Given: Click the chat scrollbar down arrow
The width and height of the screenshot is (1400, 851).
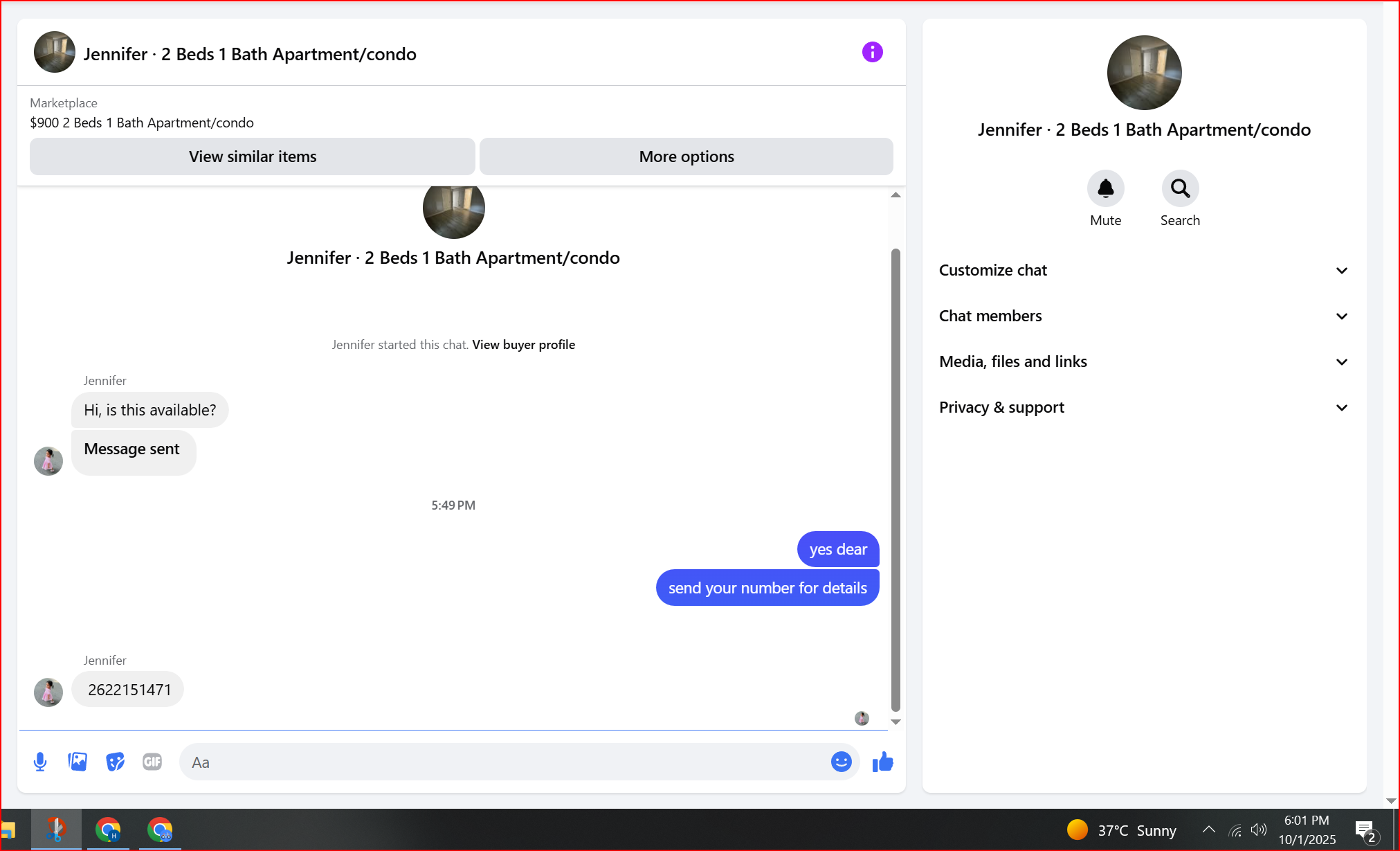Looking at the screenshot, I should tap(896, 722).
